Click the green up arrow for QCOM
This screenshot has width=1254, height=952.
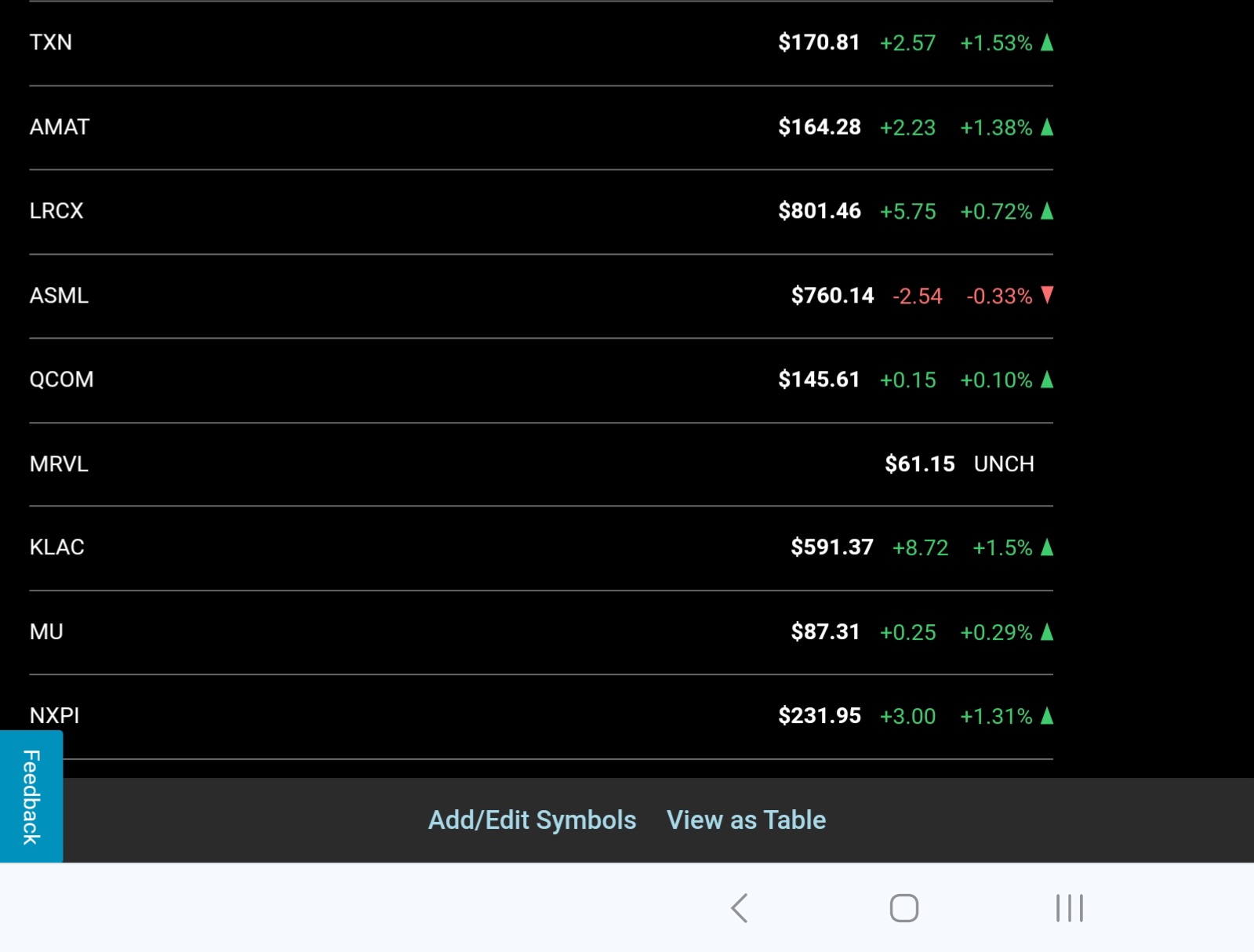click(1047, 380)
